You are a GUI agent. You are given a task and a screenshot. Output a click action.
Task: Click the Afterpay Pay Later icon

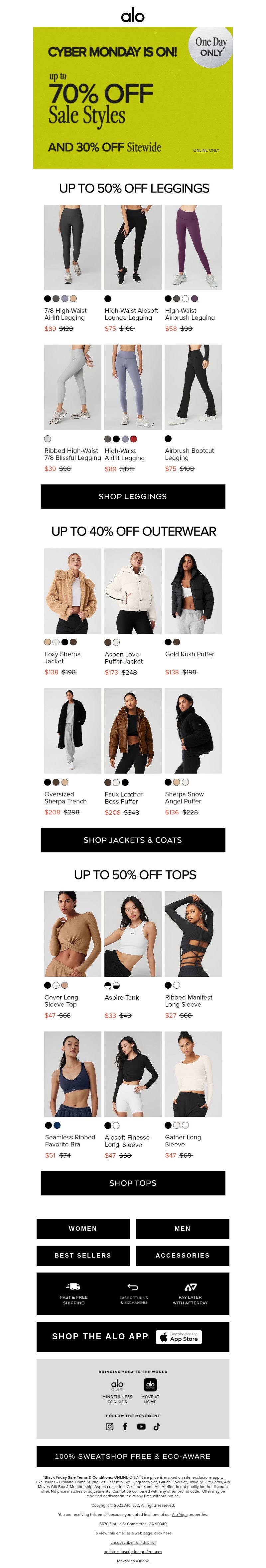pos(190,1287)
